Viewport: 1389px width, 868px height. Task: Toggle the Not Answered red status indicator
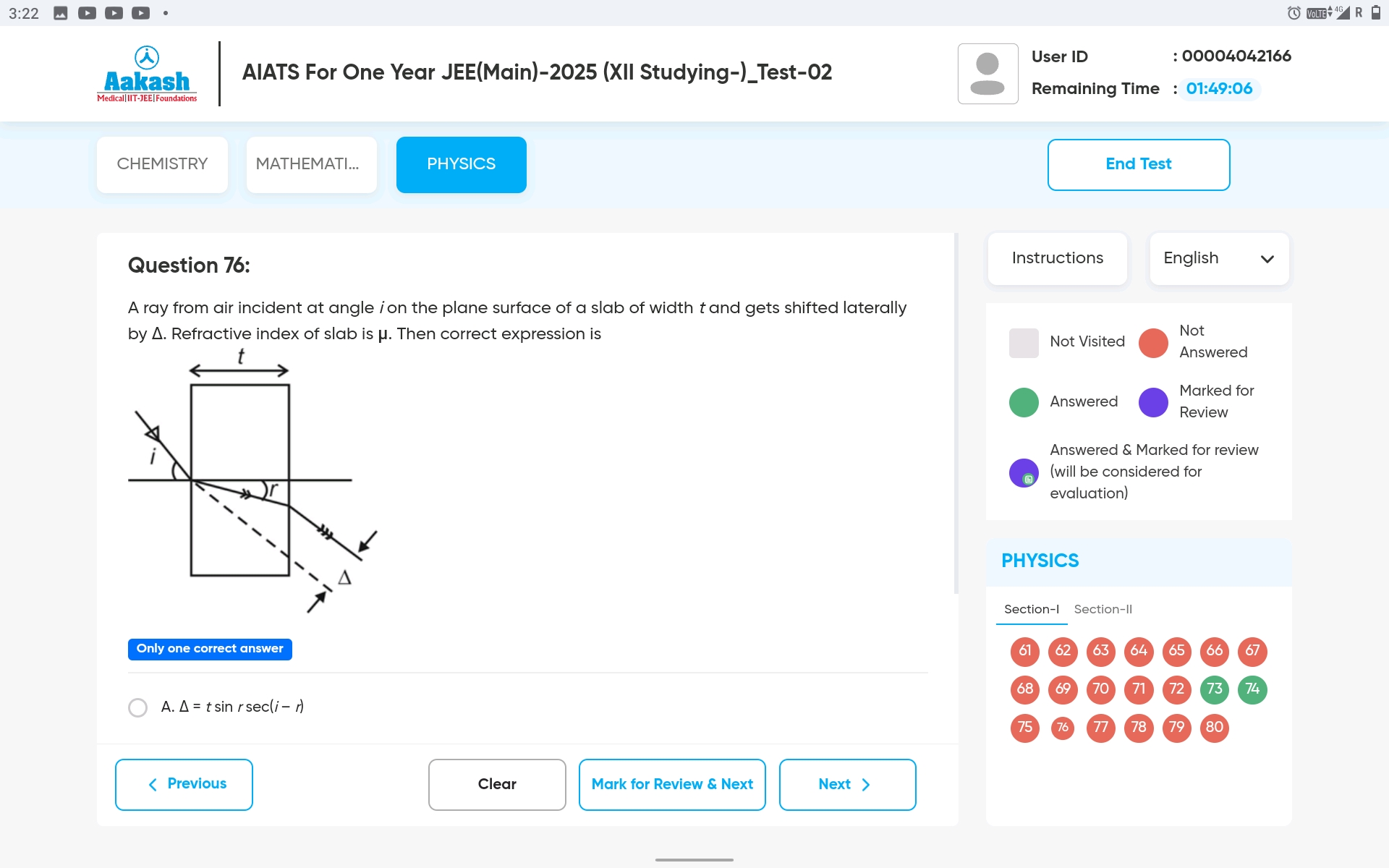[x=1154, y=341]
